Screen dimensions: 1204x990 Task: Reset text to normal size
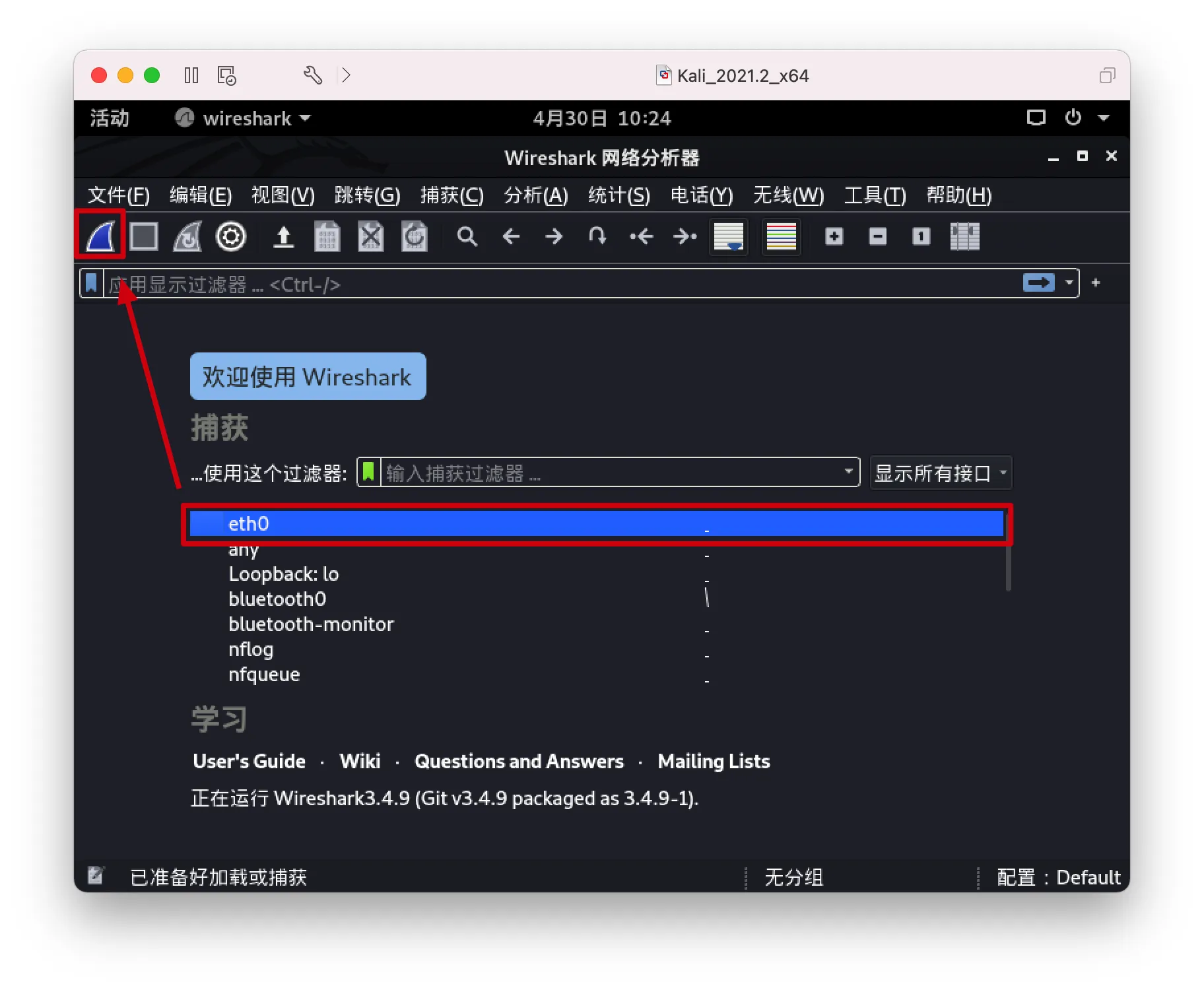[x=921, y=236]
